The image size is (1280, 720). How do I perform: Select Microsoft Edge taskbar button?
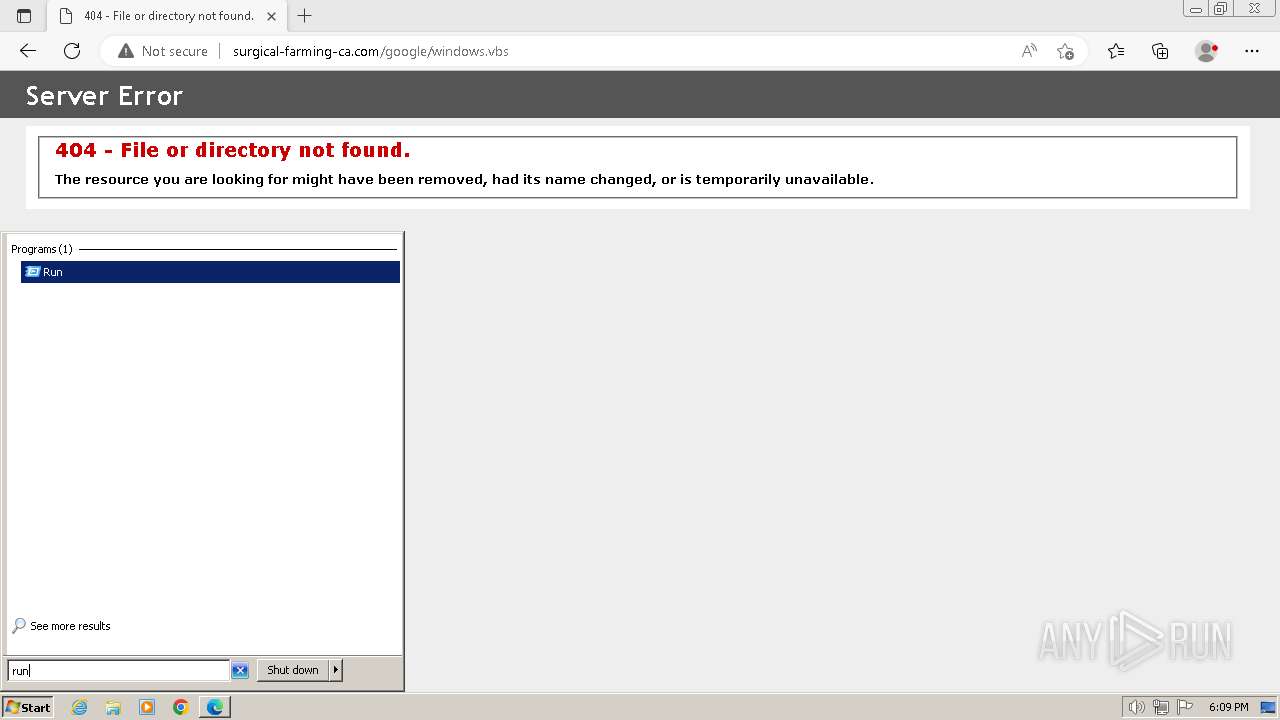click(215, 707)
